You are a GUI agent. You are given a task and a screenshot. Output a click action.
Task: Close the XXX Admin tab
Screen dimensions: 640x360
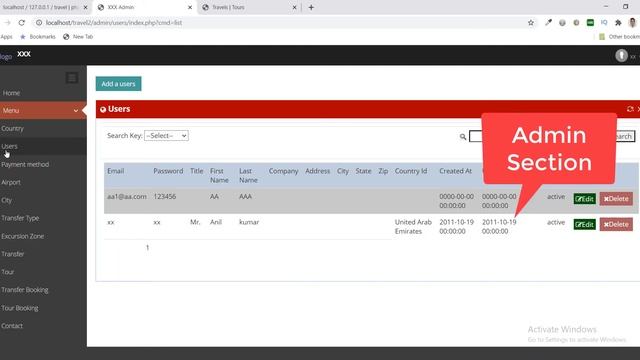190,7
